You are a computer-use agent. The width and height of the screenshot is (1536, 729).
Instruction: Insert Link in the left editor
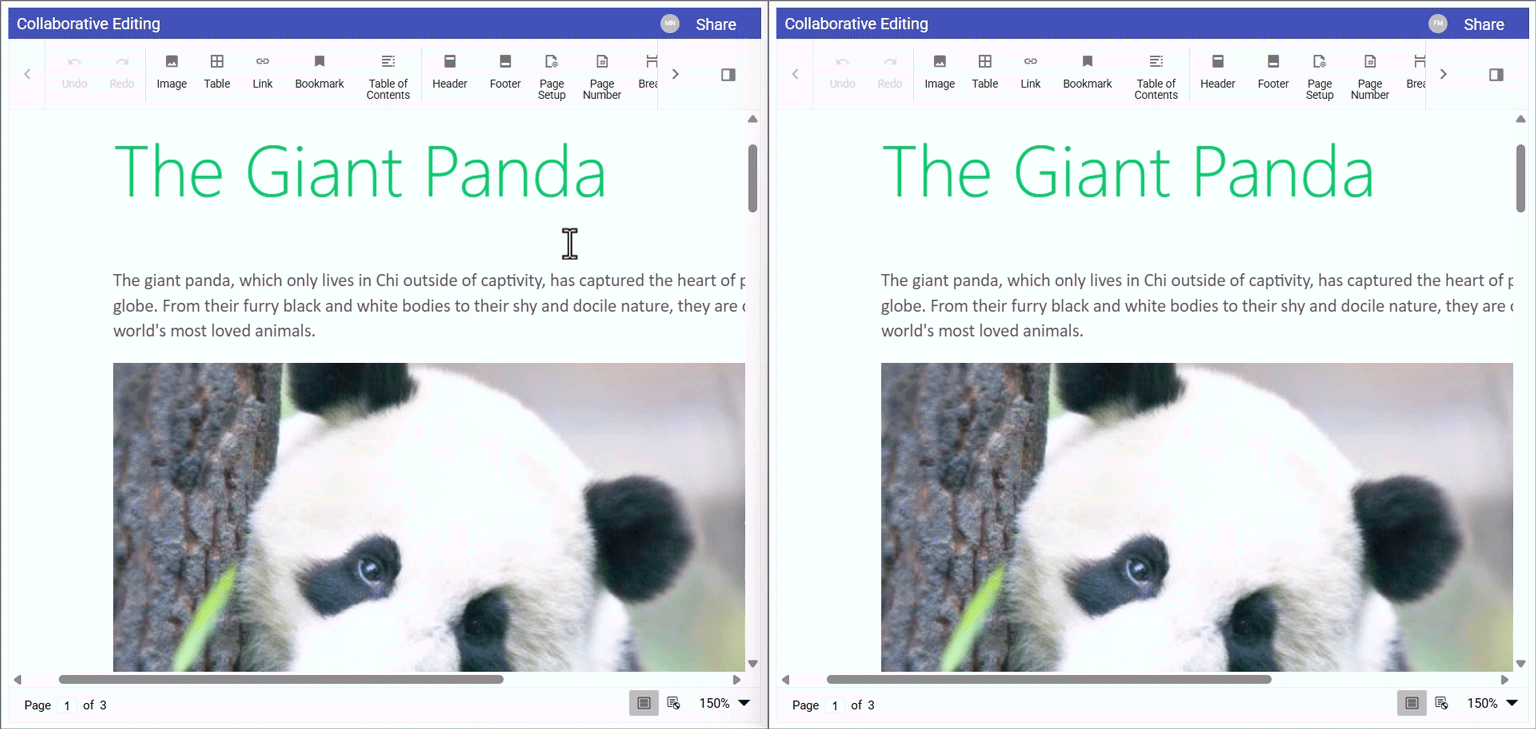tap(262, 72)
